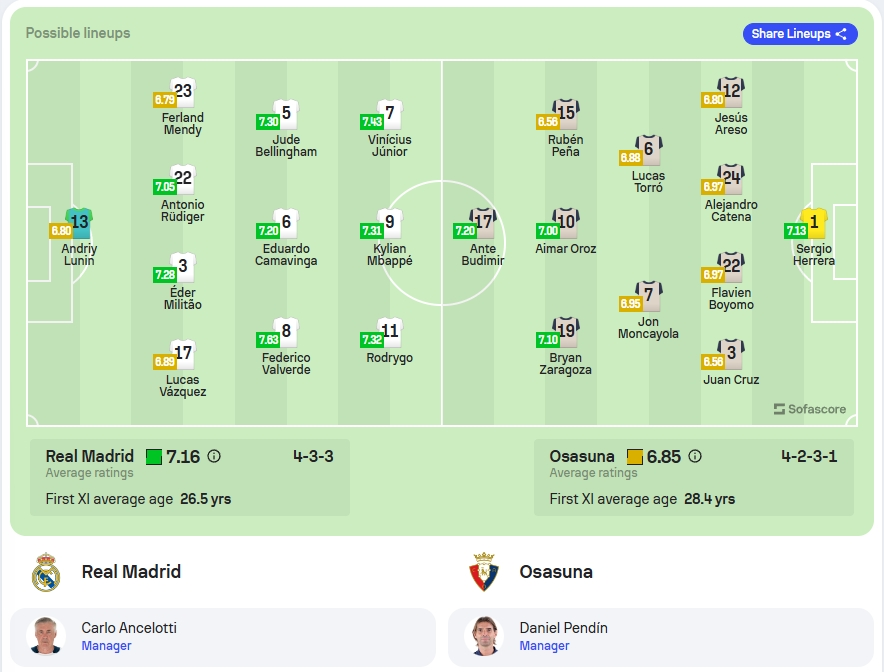Click Daniel Pendín's photo thumbnail
Viewport: 884px width, 672px height.
pyautogui.click(x=484, y=636)
